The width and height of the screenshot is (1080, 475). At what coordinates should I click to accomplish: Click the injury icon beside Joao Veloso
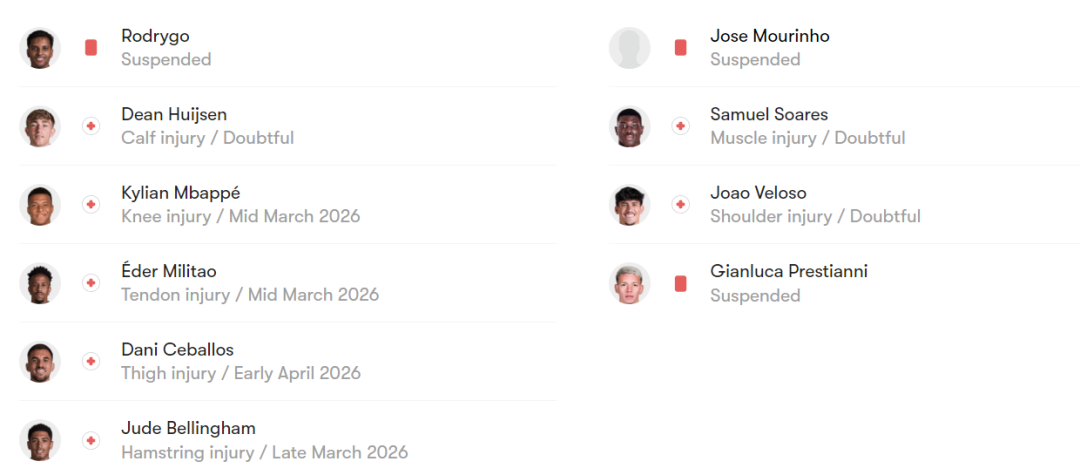[681, 205]
